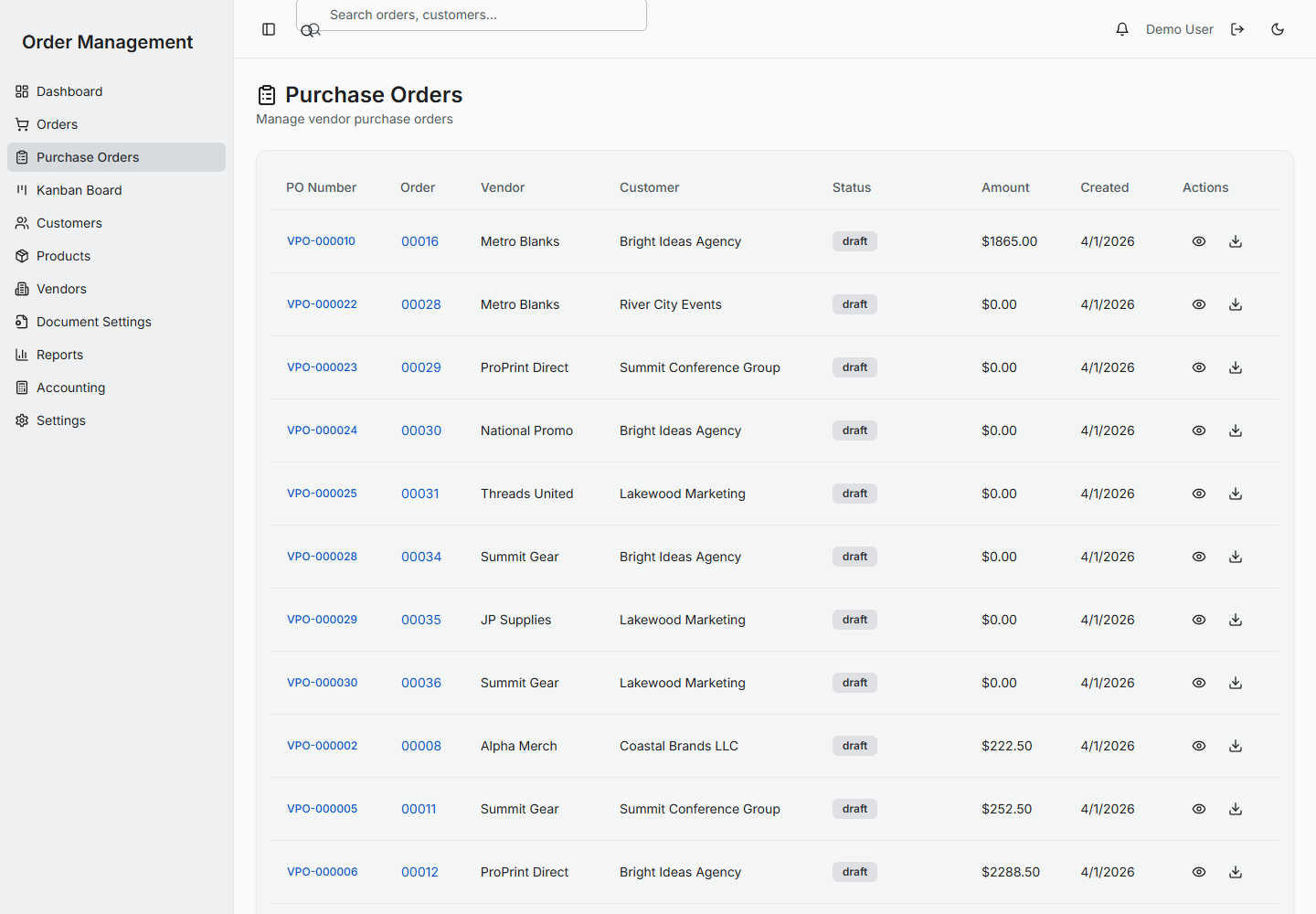The width and height of the screenshot is (1316, 914).
Task: View purchase order VPO-000010 eye icon
Action: pyautogui.click(x=1199, y=241)
